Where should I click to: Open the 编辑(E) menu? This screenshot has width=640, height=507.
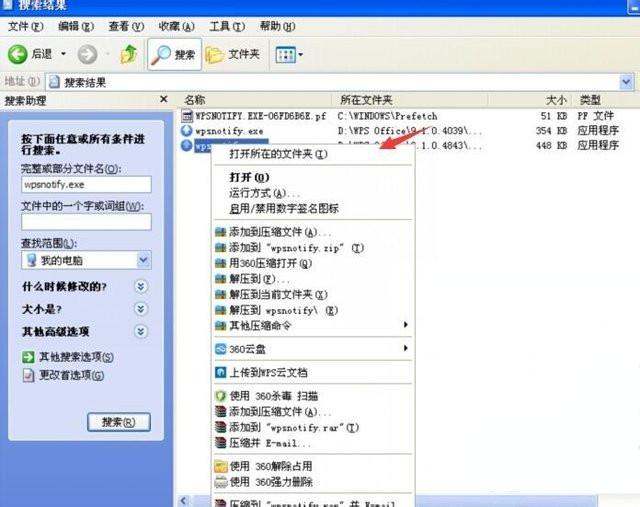click(x=76, y=27)
